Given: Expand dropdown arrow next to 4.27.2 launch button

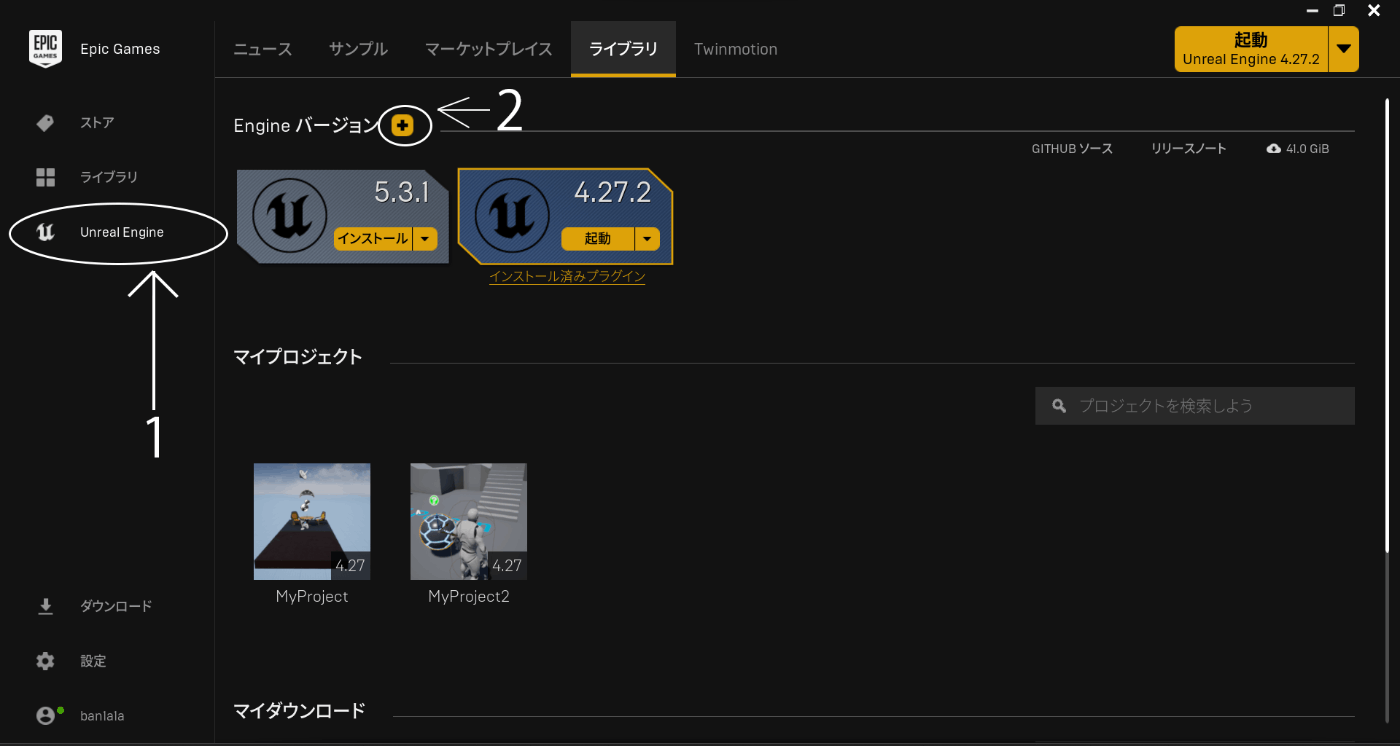Looking at the screenshot, I should 648,239.
